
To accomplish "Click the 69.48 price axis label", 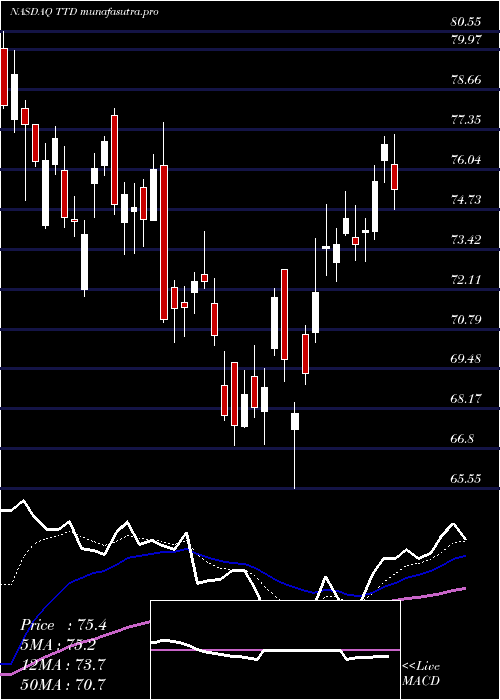I will tap(466, 359).
